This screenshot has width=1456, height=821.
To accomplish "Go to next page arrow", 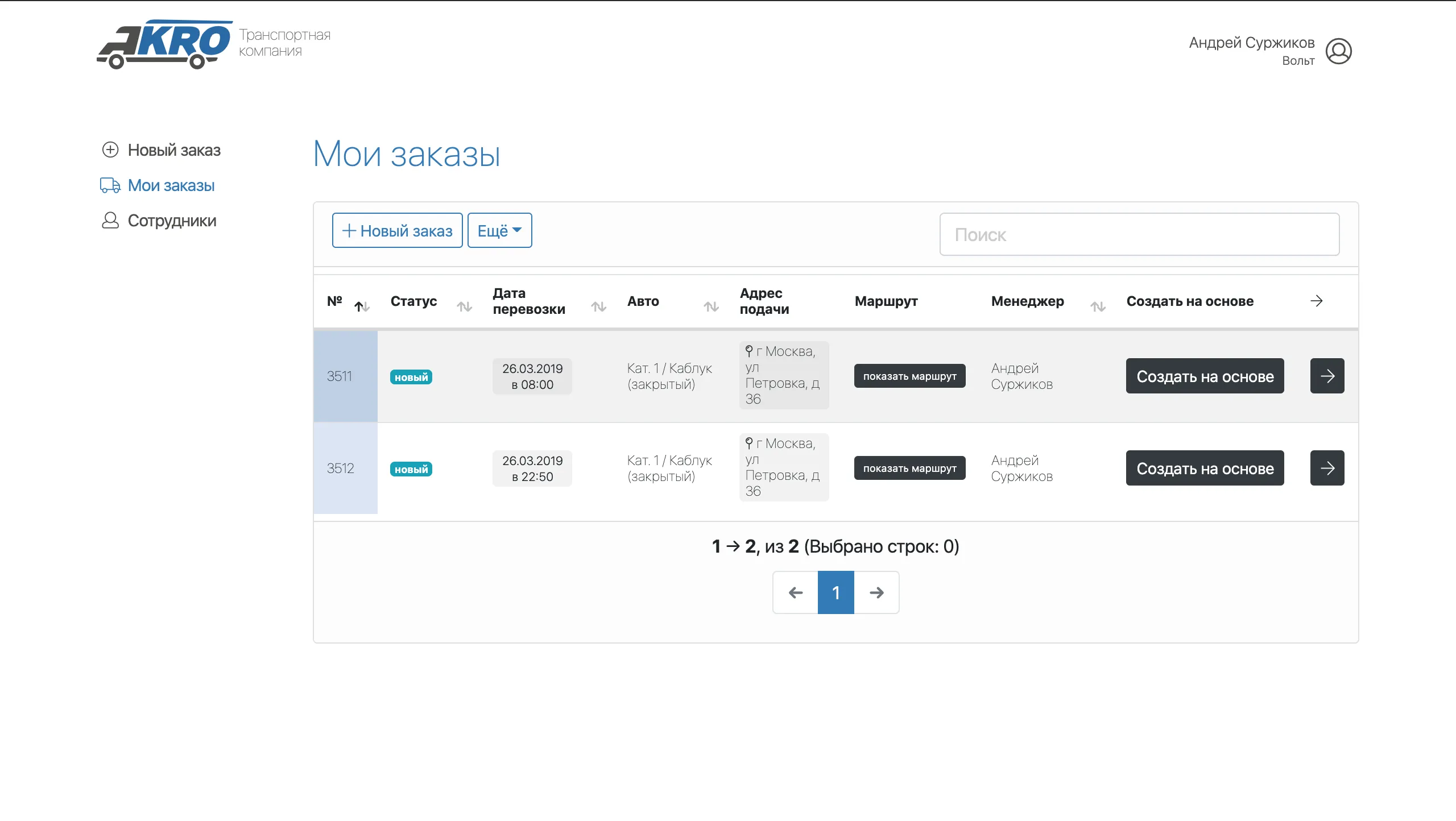I will pos(876,592).
